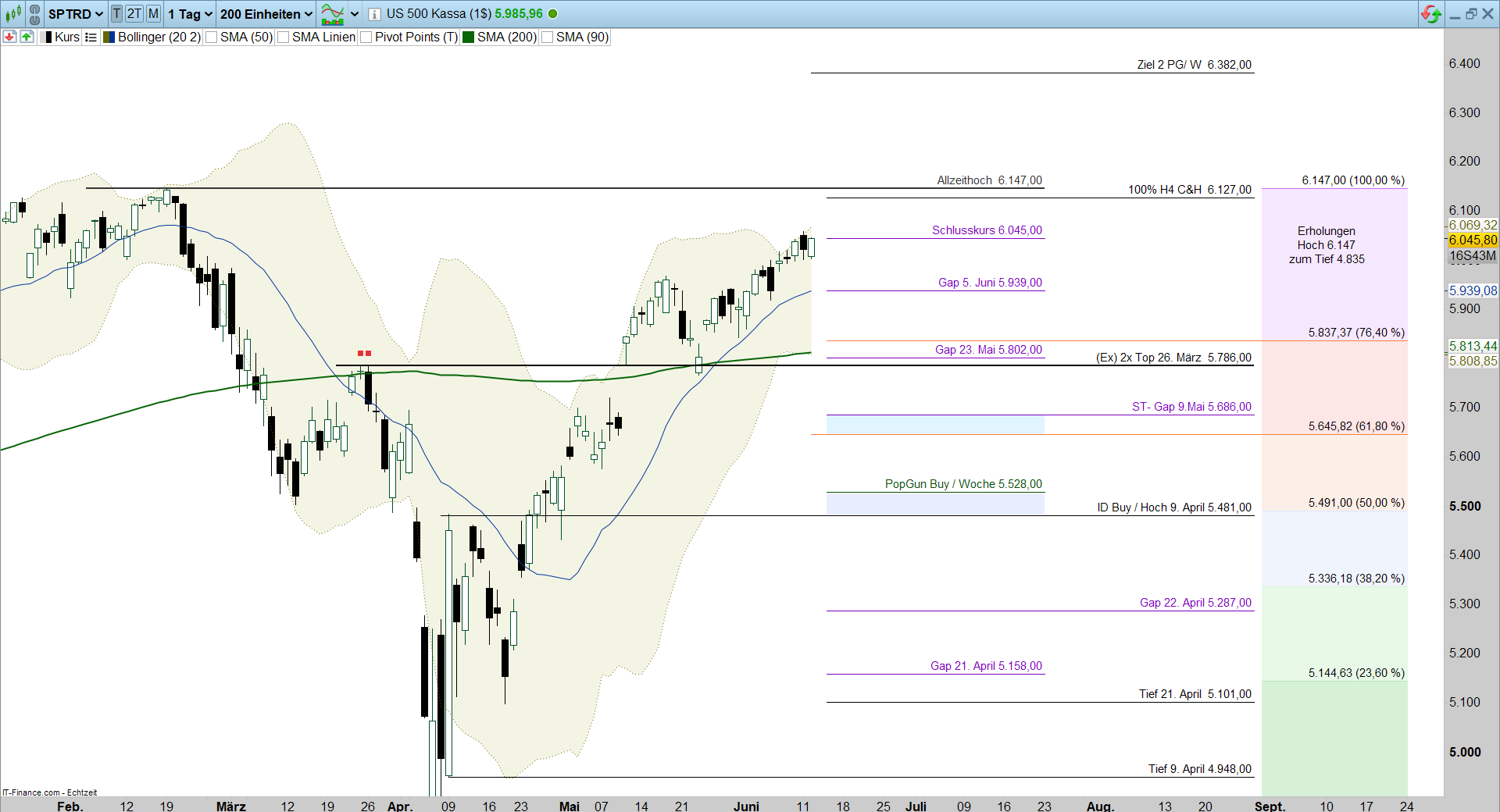Click the (Ex) 2x Top 26. März label
The image size is (1500, 812).
coord(1173,358)
